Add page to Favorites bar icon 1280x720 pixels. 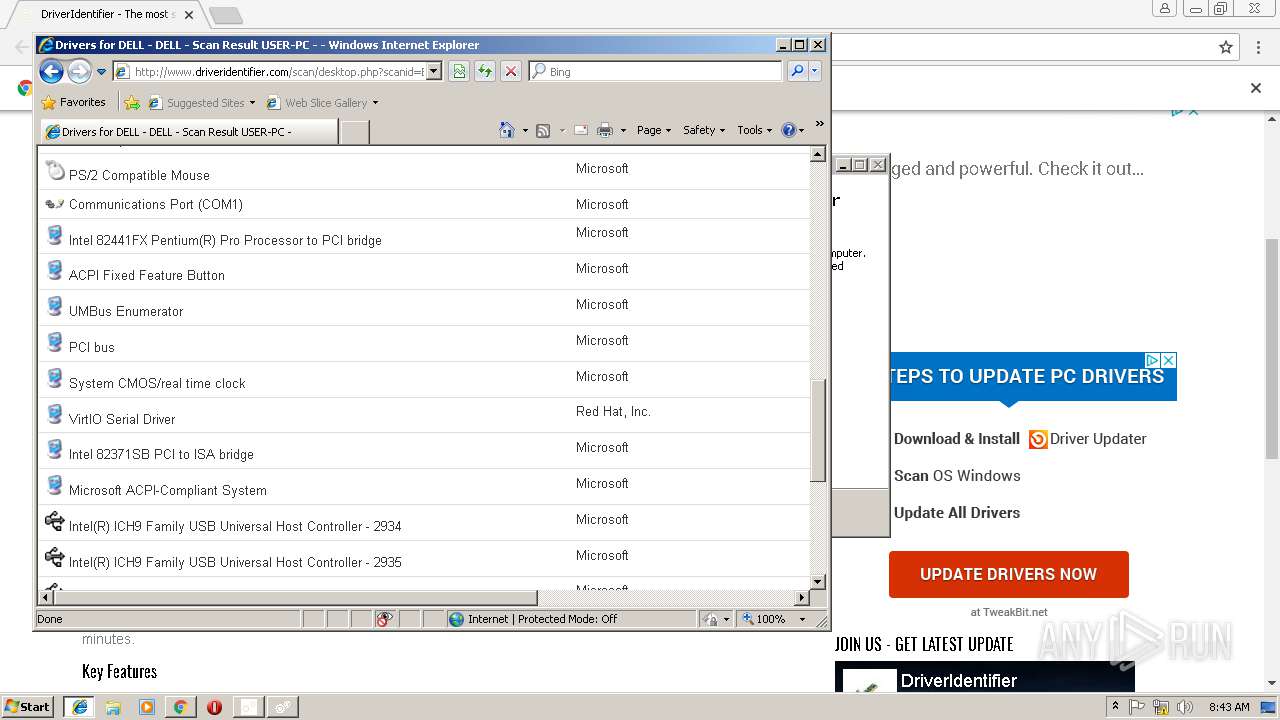[131, 102]
